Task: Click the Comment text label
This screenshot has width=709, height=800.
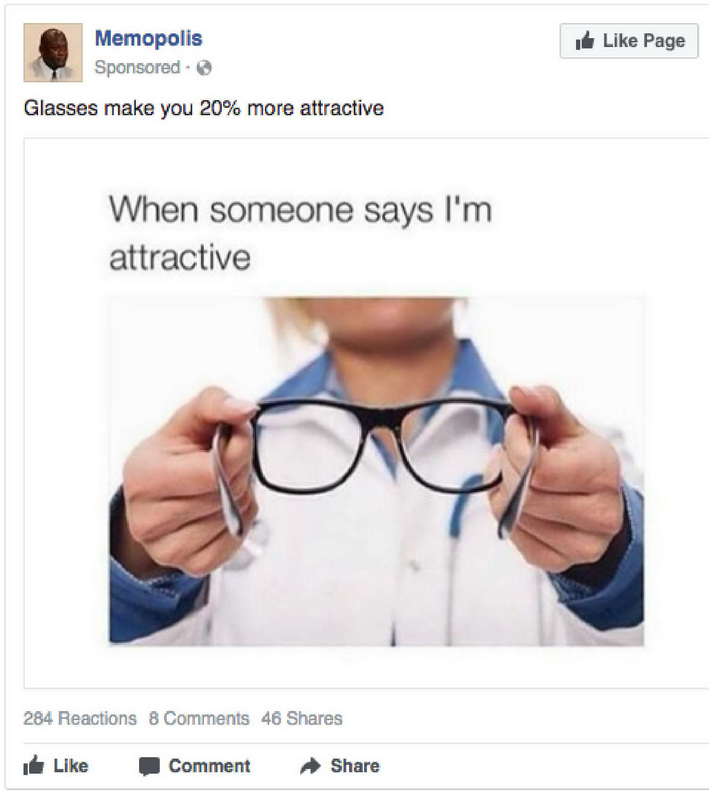Action: [210, 766]
